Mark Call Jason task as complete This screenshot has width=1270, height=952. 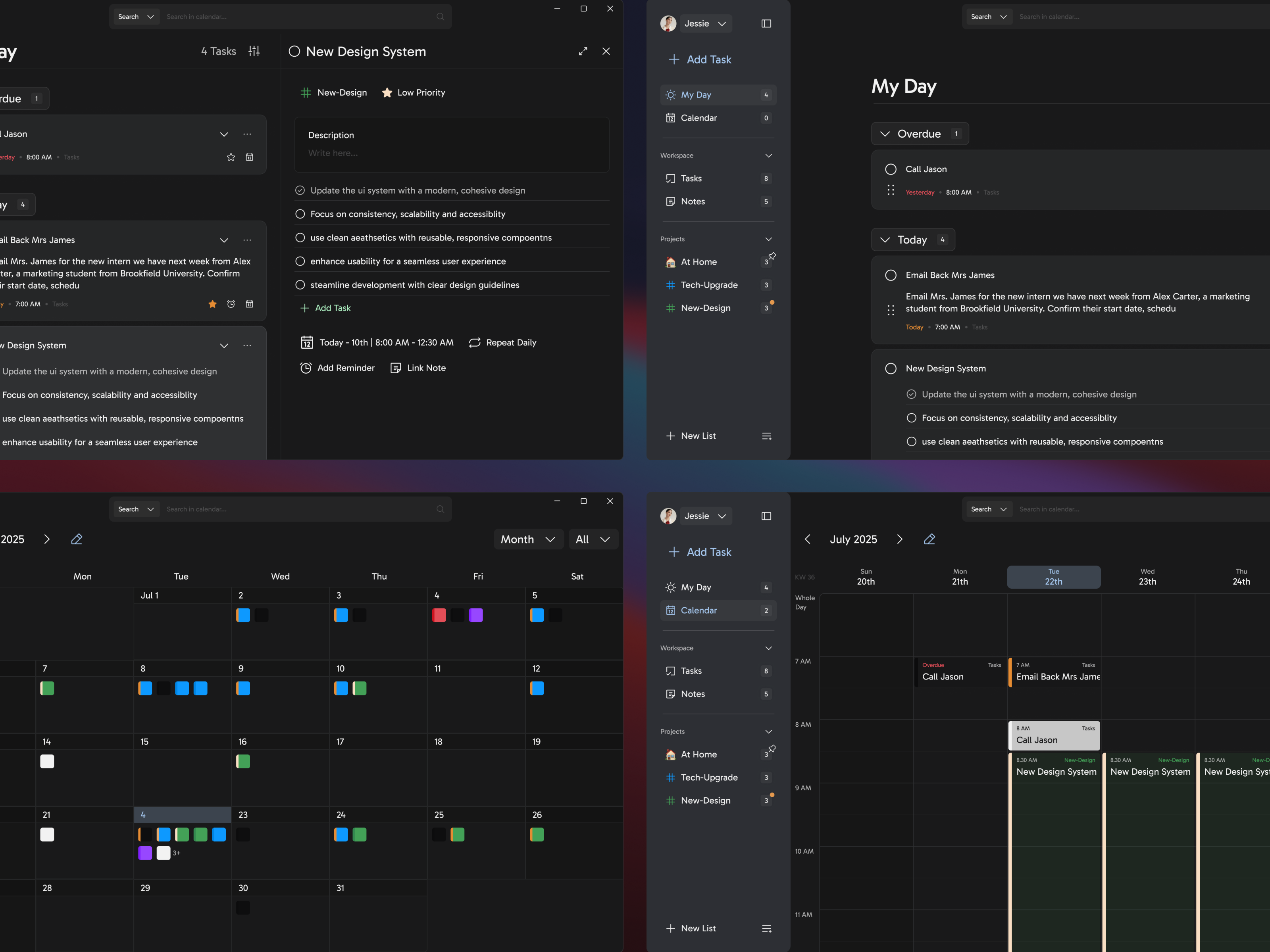tap(891, 169)
